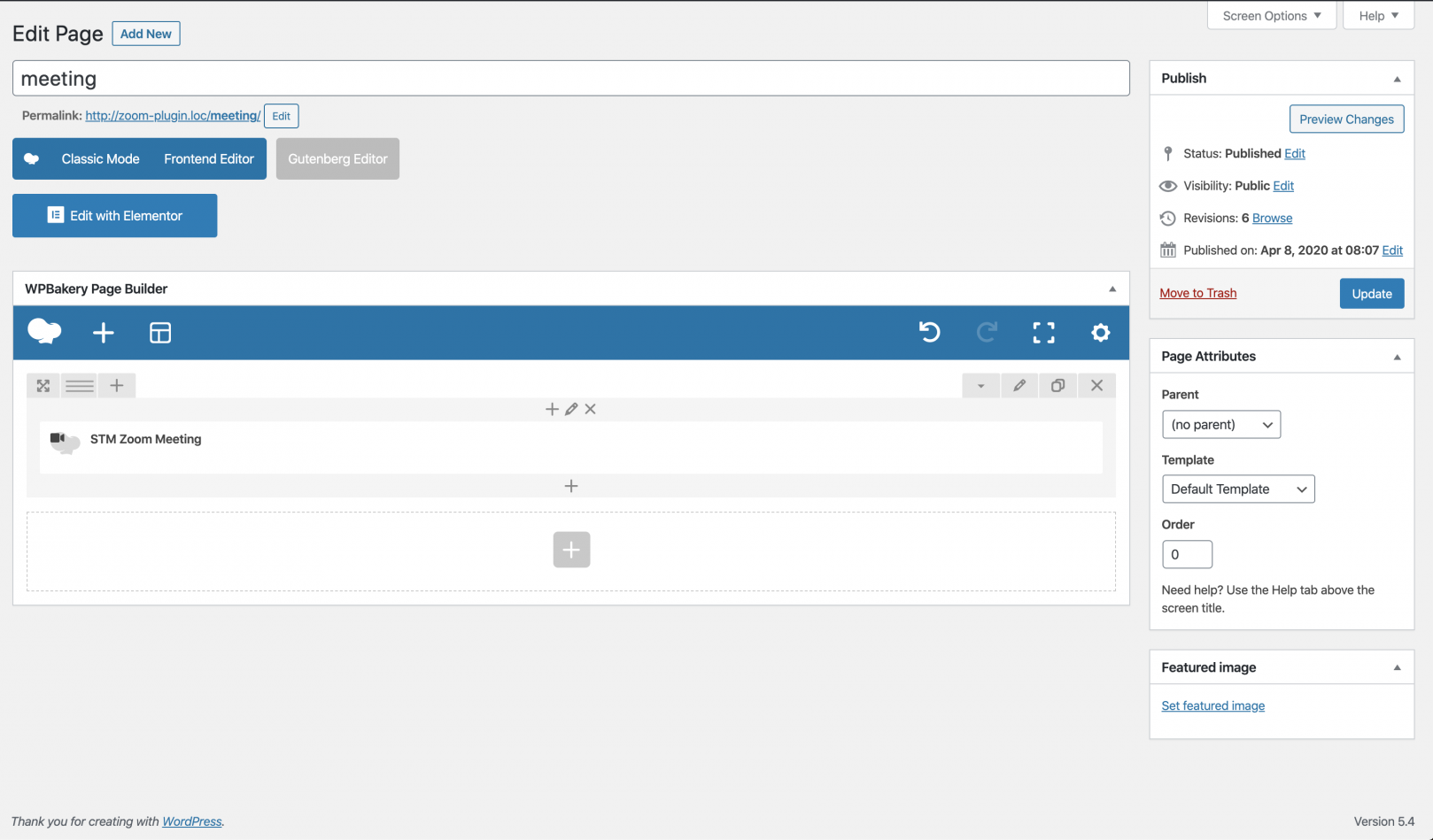Screen dimensions: 1433x840
Task: Open the Parent dropdown
Action: coord(1221,425)
